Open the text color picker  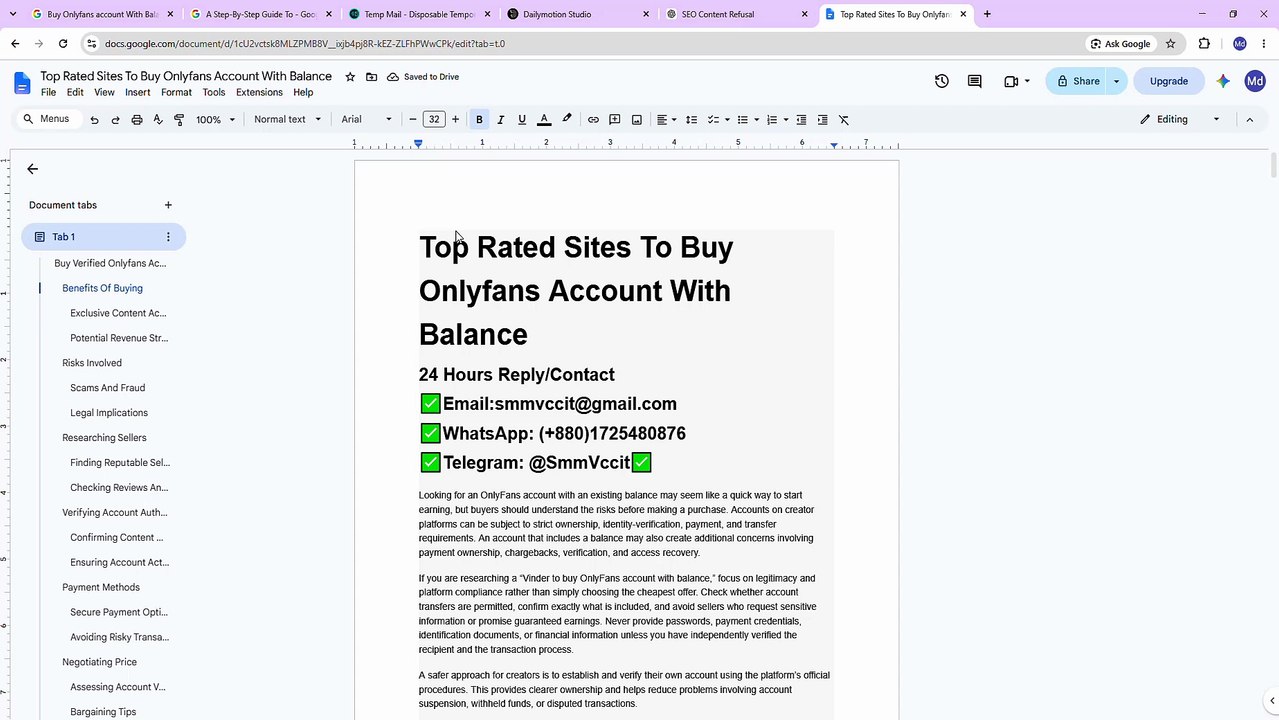tap(544, 120)
